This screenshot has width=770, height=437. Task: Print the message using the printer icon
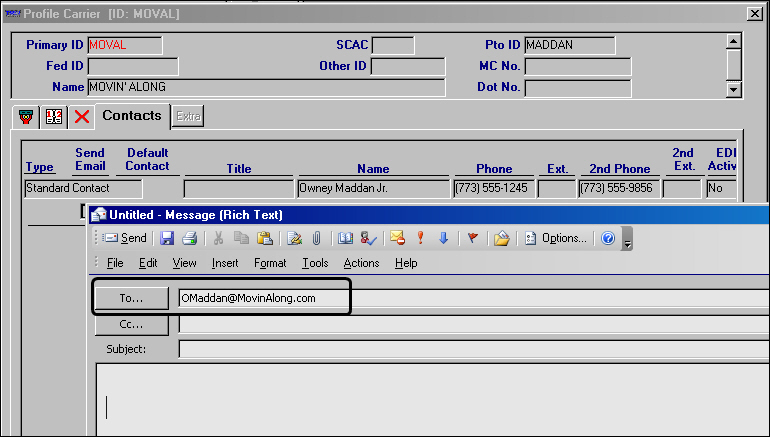[189, 238]
